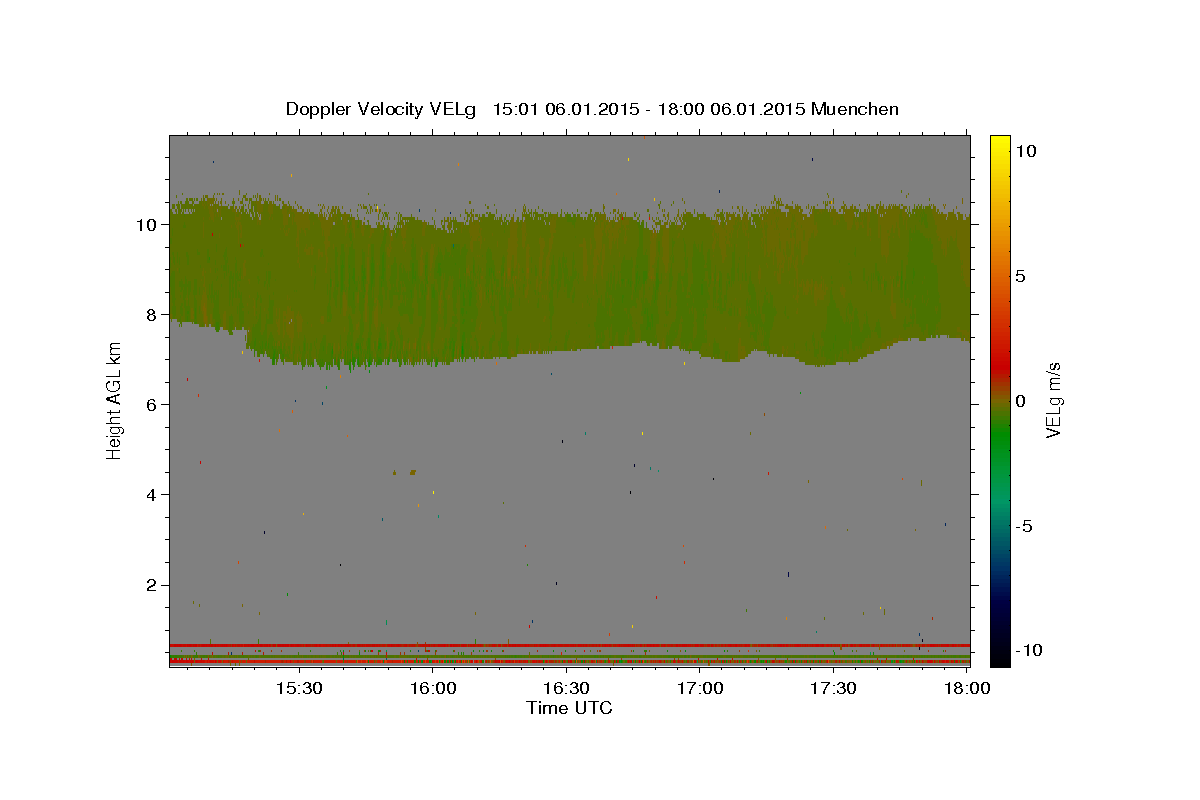Click the red horizontal band near ground level

pyautogui.click(x=570, y=645)
